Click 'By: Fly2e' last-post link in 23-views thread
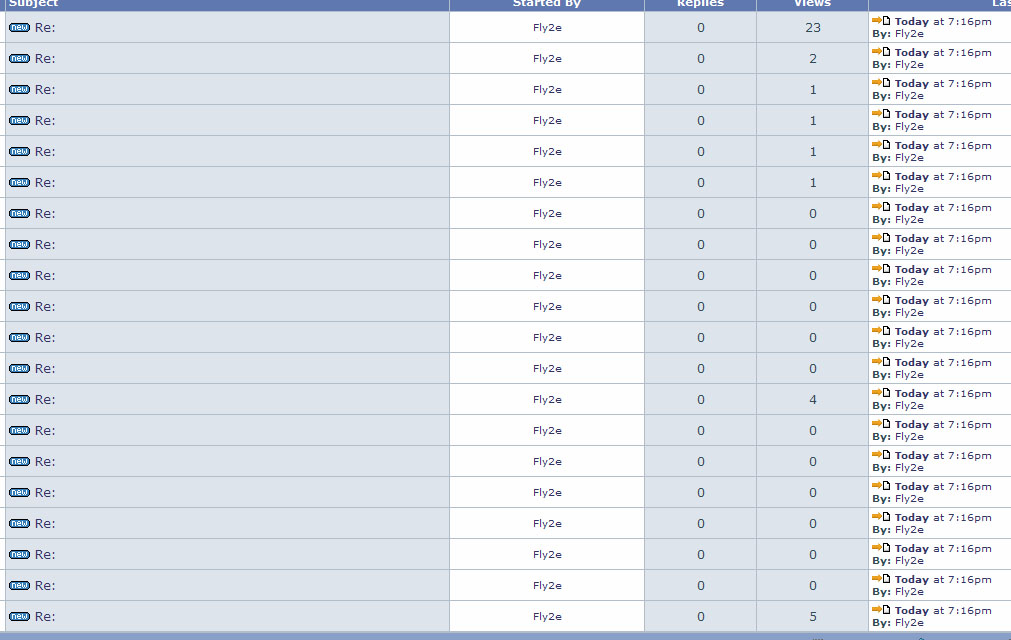The height and width of the screenshot is (640, 1011). [909, 34]
